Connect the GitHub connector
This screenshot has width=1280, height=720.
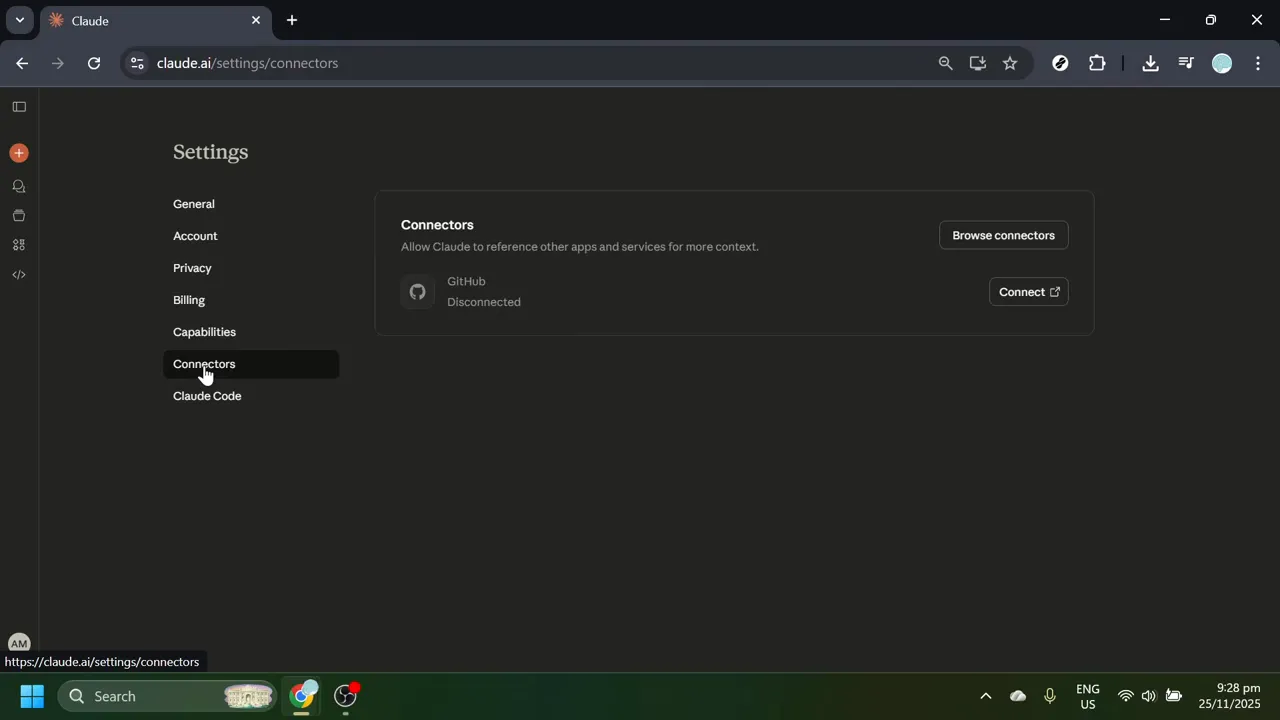click(1028, 292)
